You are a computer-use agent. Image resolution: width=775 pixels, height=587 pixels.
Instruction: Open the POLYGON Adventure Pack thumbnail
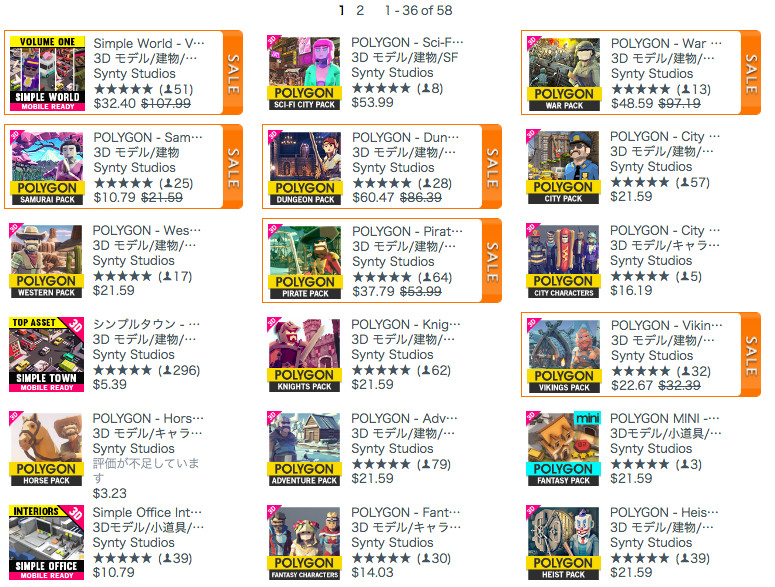(x=304, y=449)
